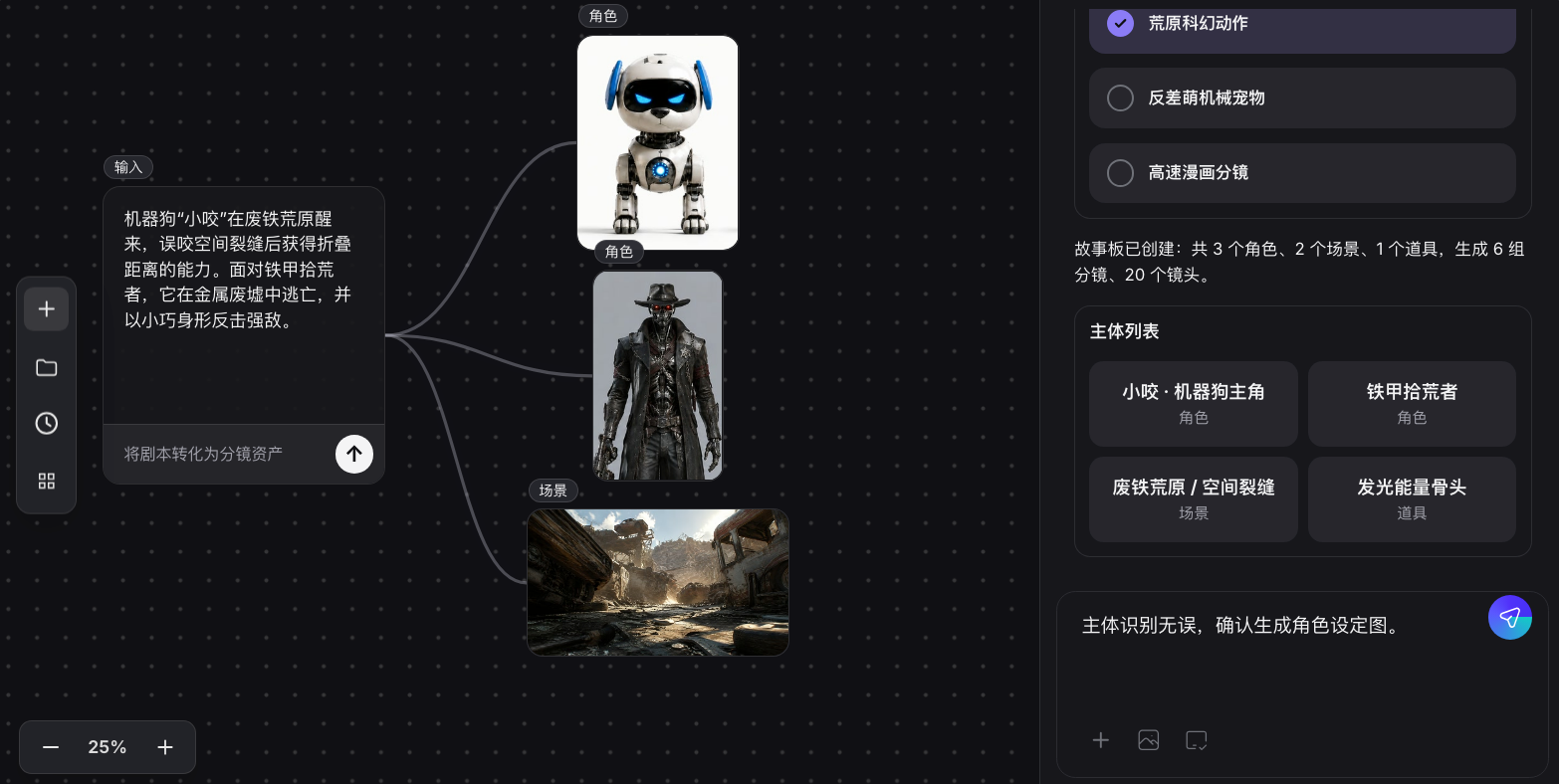Select the wasteland scene image
The image size is (1559, 784).
(658, 583)
